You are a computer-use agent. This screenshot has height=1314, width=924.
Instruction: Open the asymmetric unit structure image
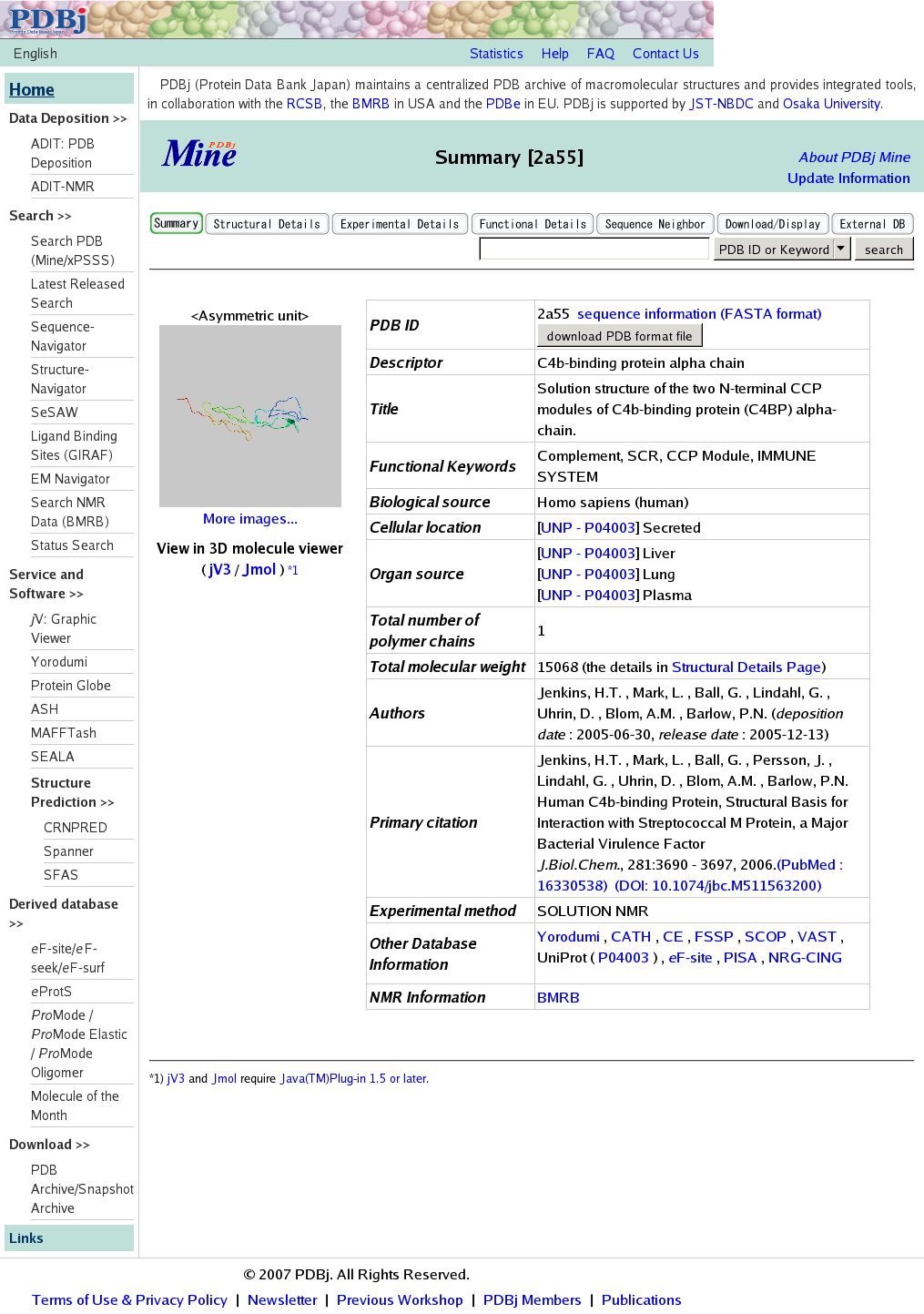(250, 416)
